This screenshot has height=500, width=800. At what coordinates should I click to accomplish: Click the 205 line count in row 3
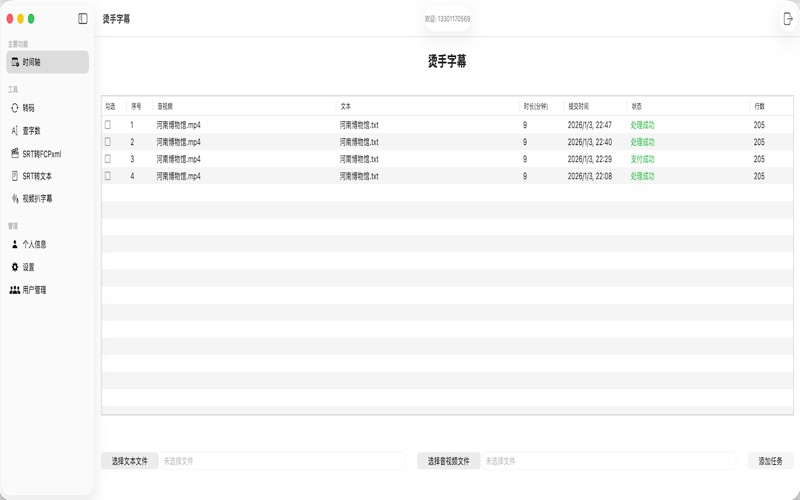[759, 159]
